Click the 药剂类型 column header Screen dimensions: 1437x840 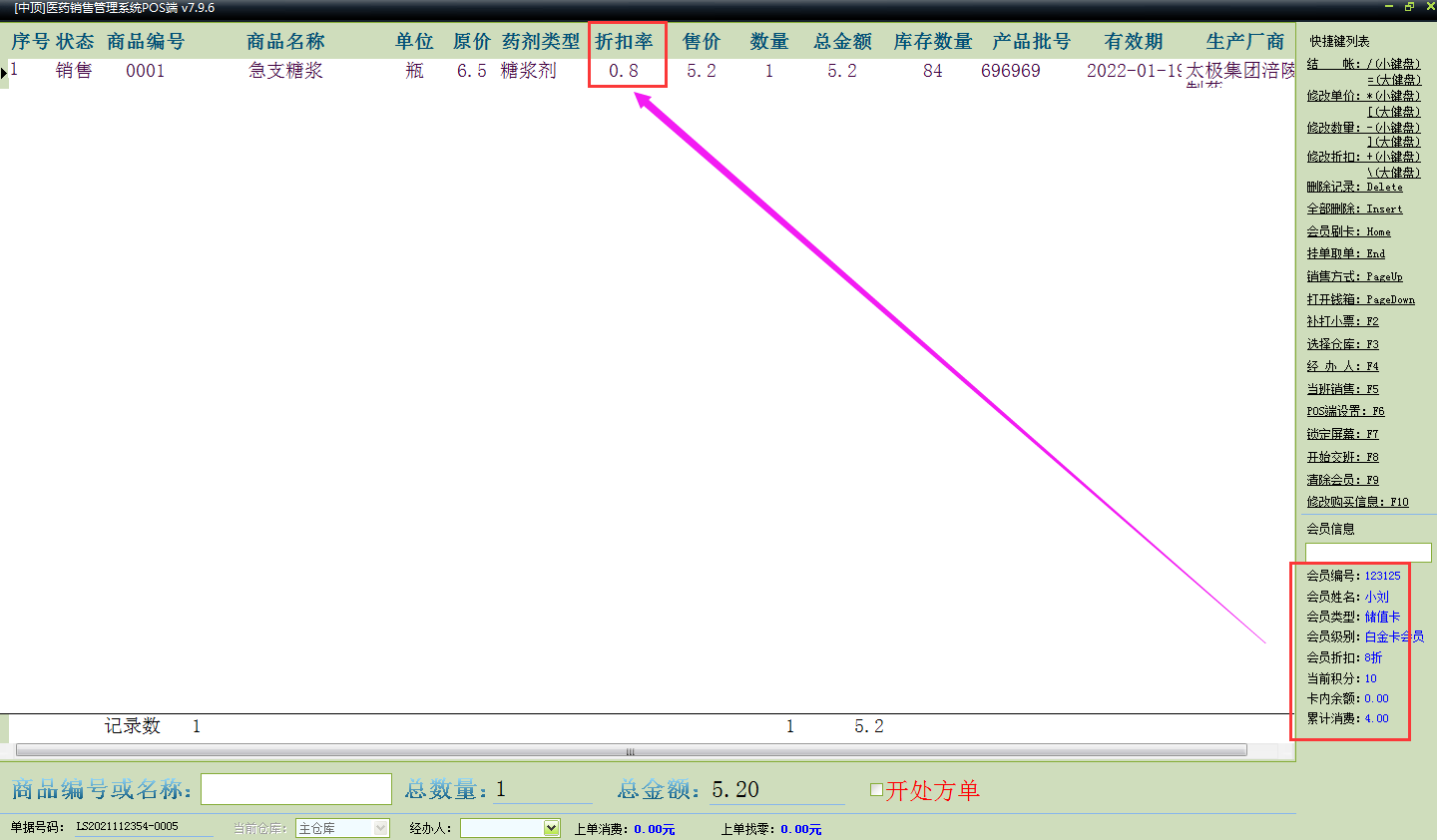pyautogui.click(x=540, y=42)
